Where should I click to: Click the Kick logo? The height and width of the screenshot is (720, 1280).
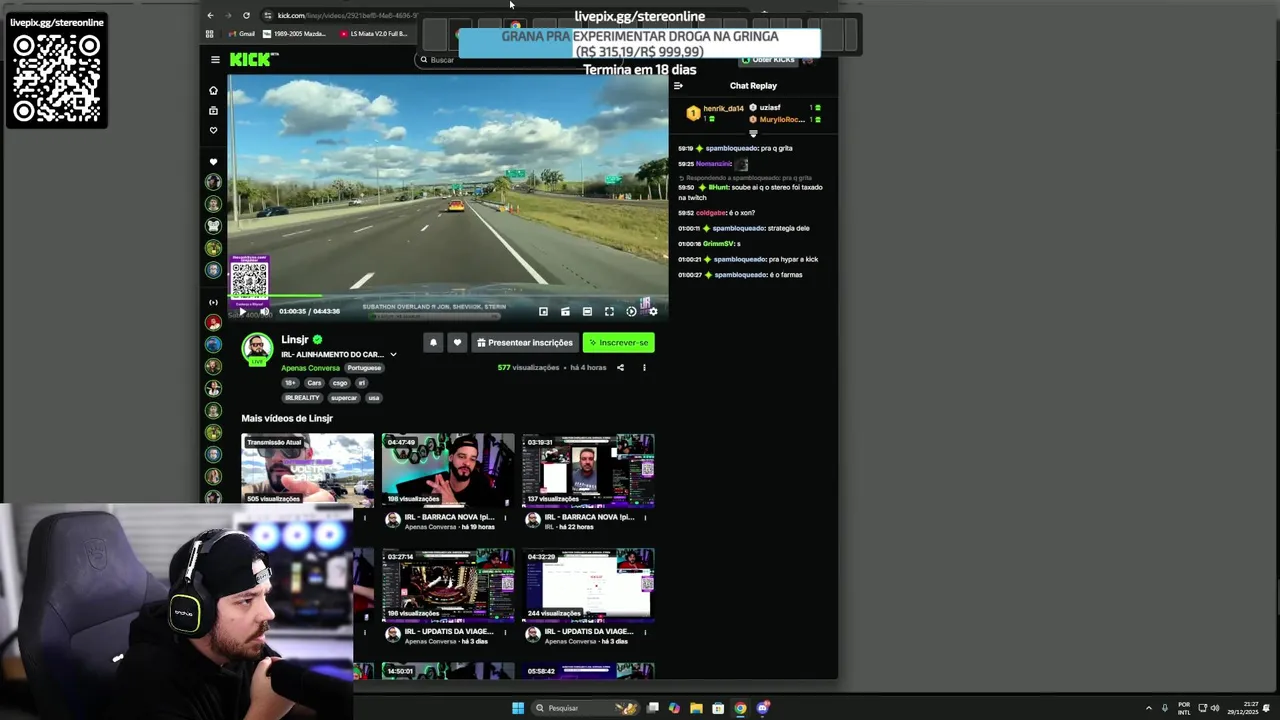(249, 60)
